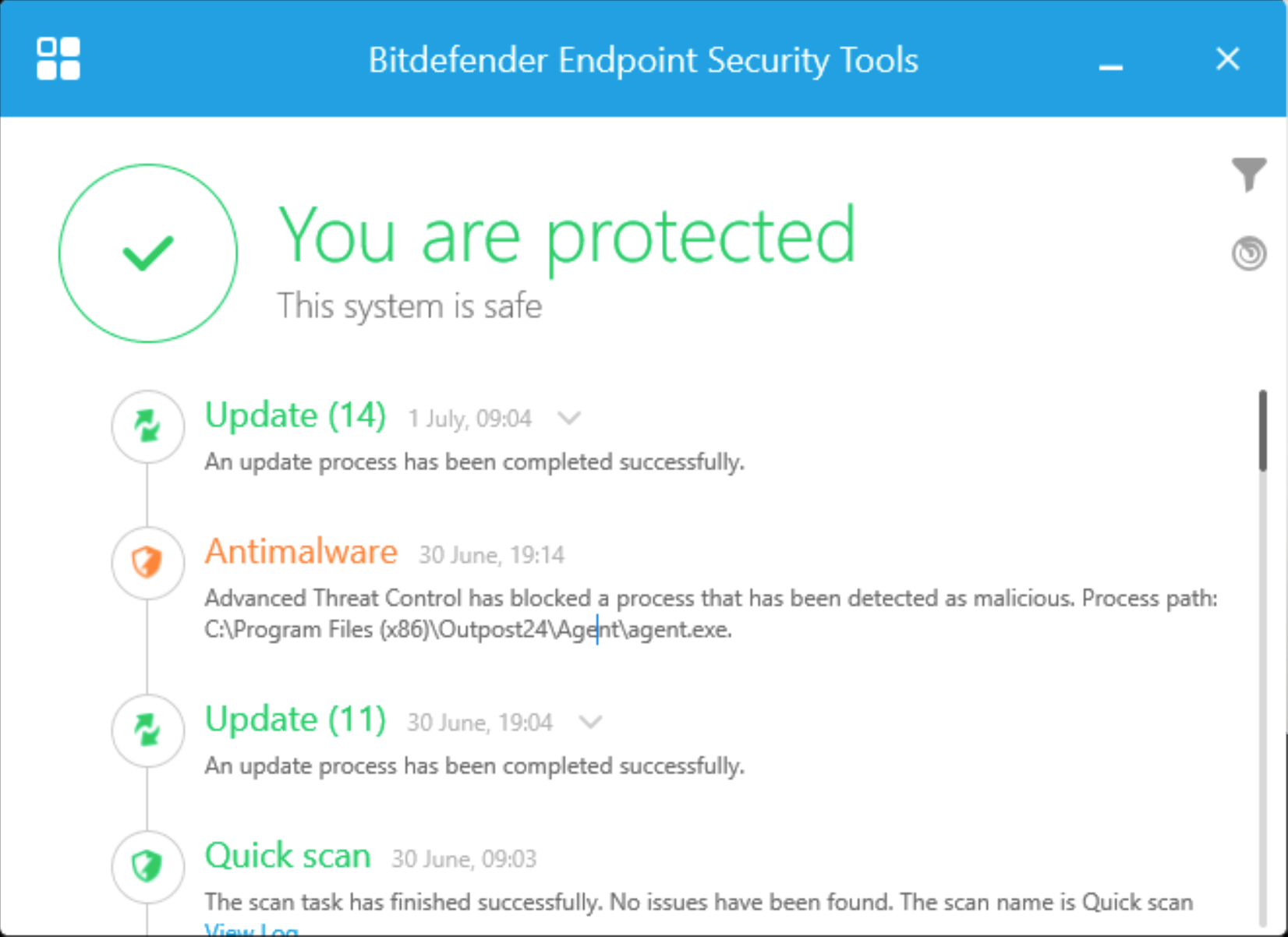Click the Update (14) event heading
The height and width of the screenshot is (937, 1288).
point(295,415)
